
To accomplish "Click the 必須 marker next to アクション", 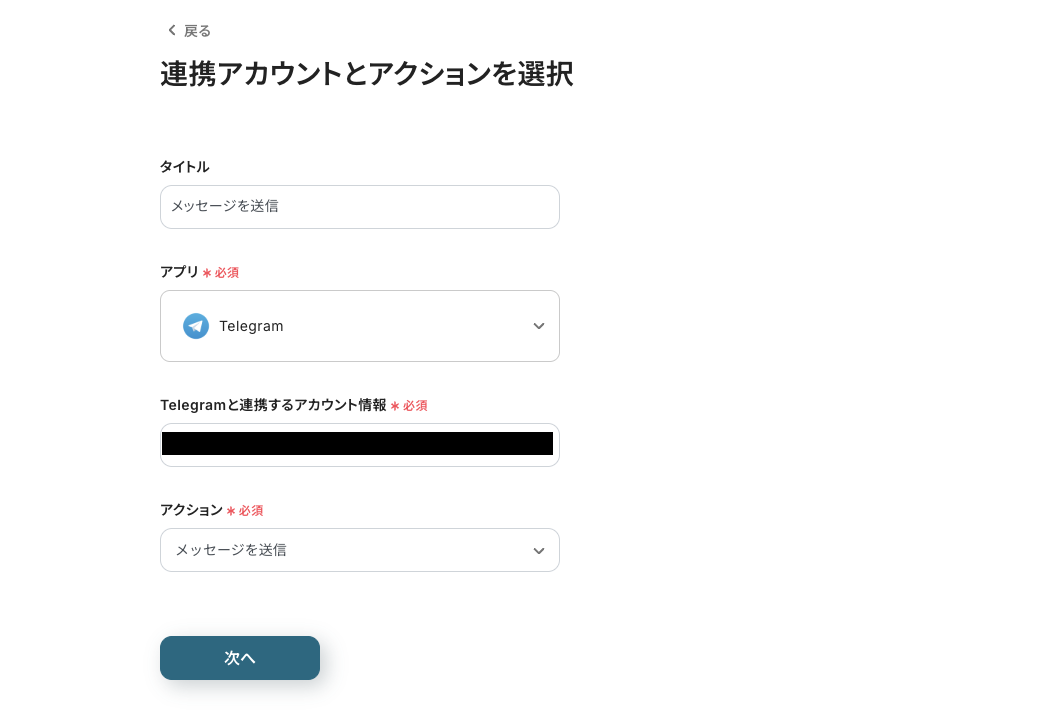I will click(251, 511).
